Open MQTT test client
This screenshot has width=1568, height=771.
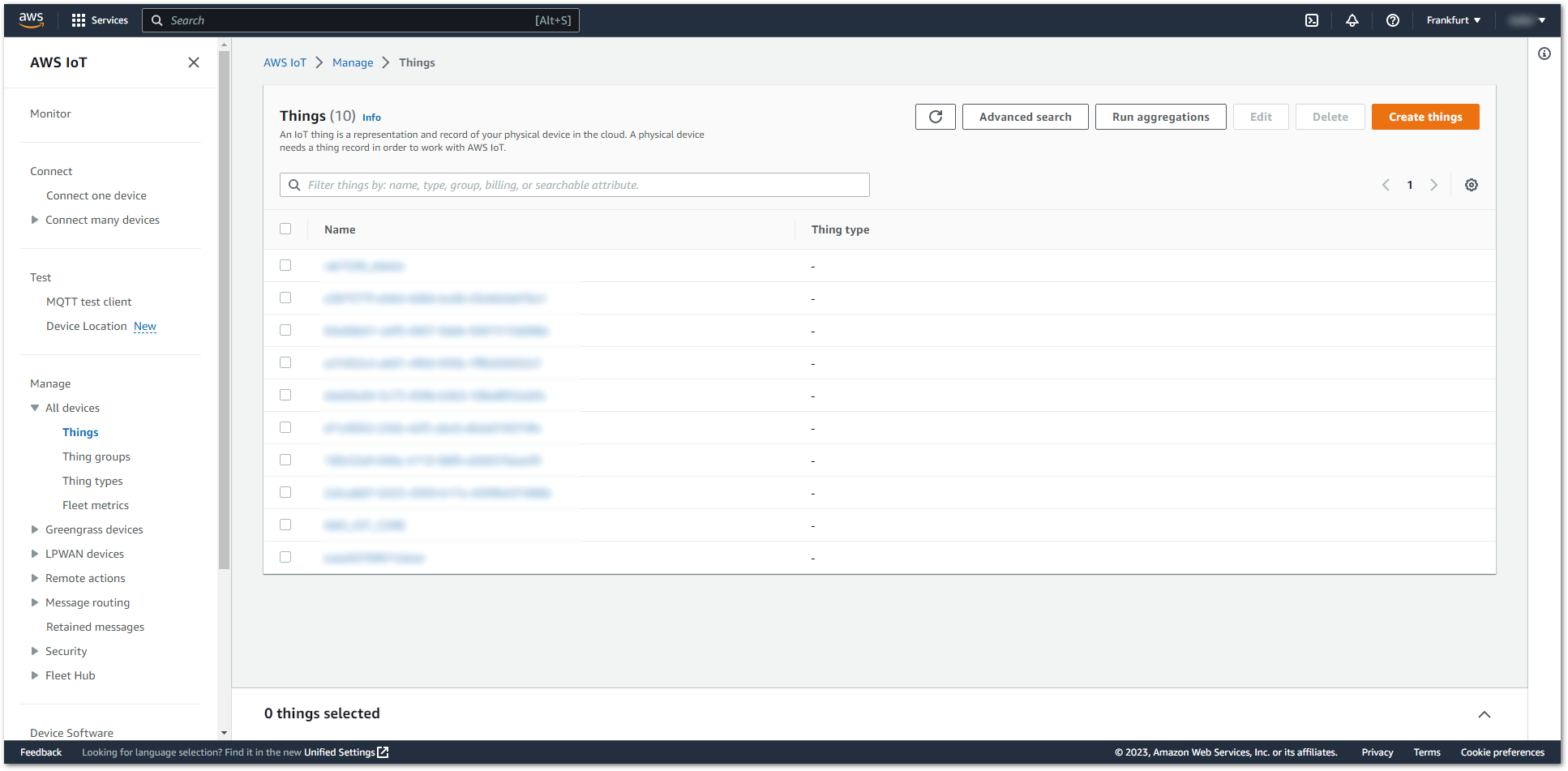click(88, 302)
